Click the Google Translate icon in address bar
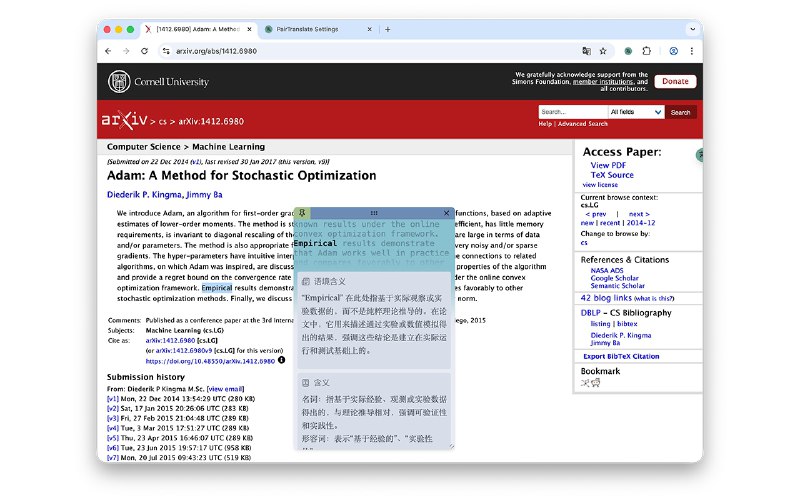 [x=587, y=50]
